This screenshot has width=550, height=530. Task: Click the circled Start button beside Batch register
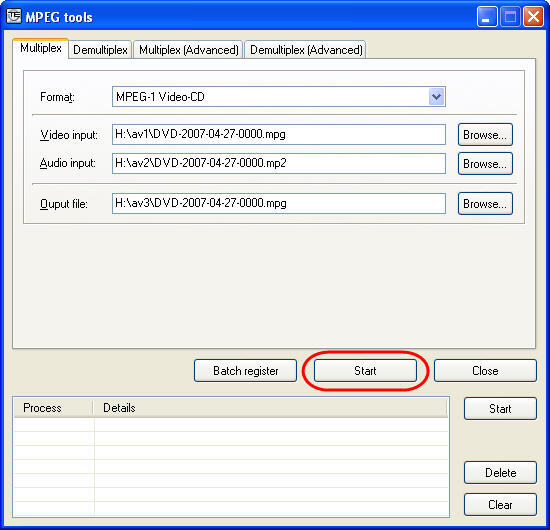point(365,370)
